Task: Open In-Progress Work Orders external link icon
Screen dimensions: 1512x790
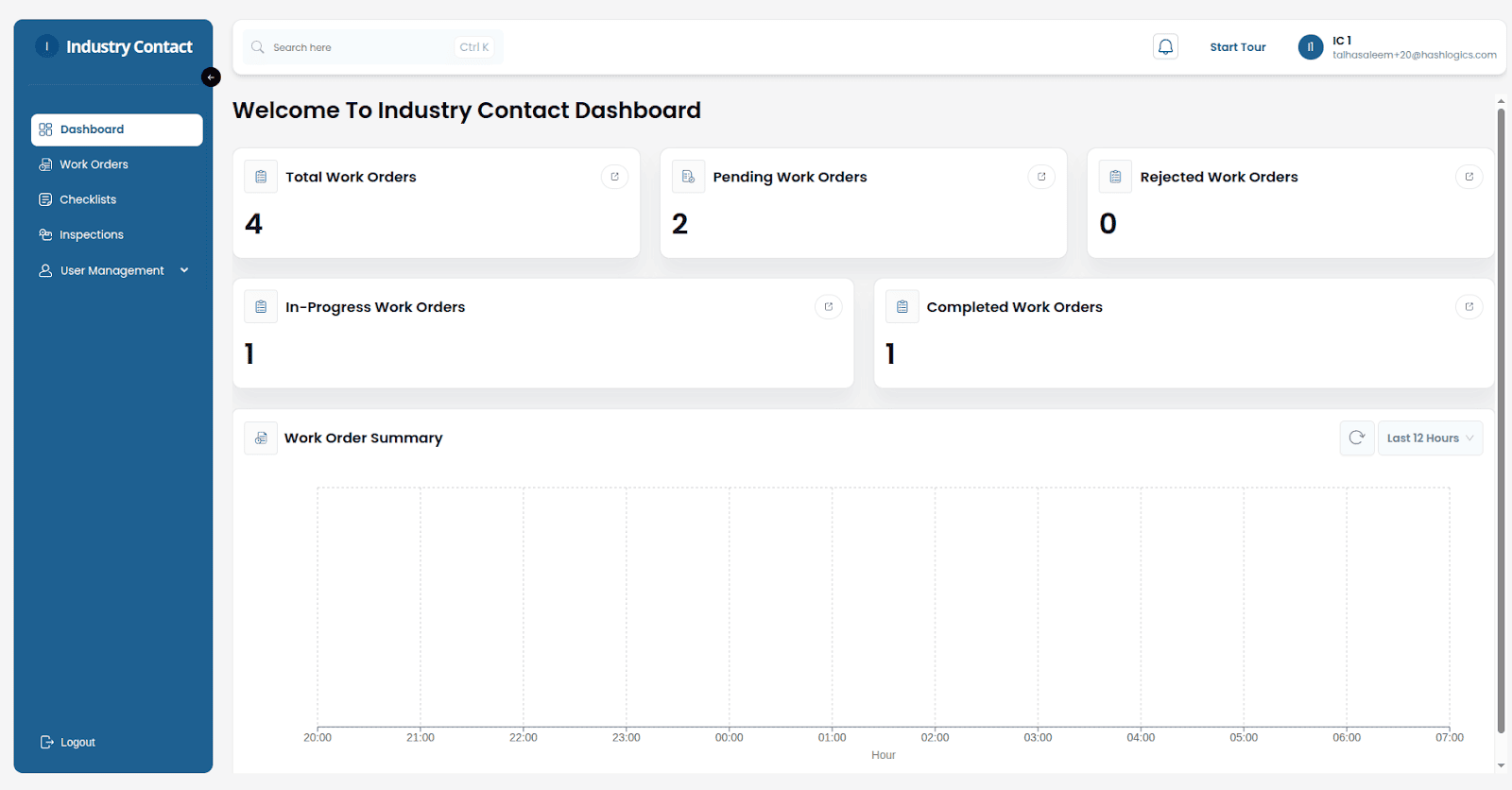Action: coord(828,307)
